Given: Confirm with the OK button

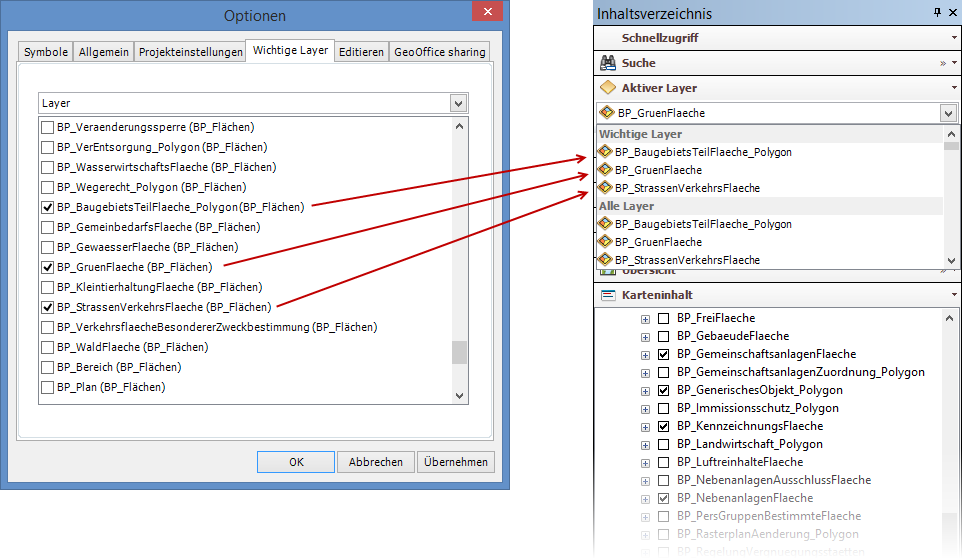Looking at the screenshot, I should pos(296,462).
